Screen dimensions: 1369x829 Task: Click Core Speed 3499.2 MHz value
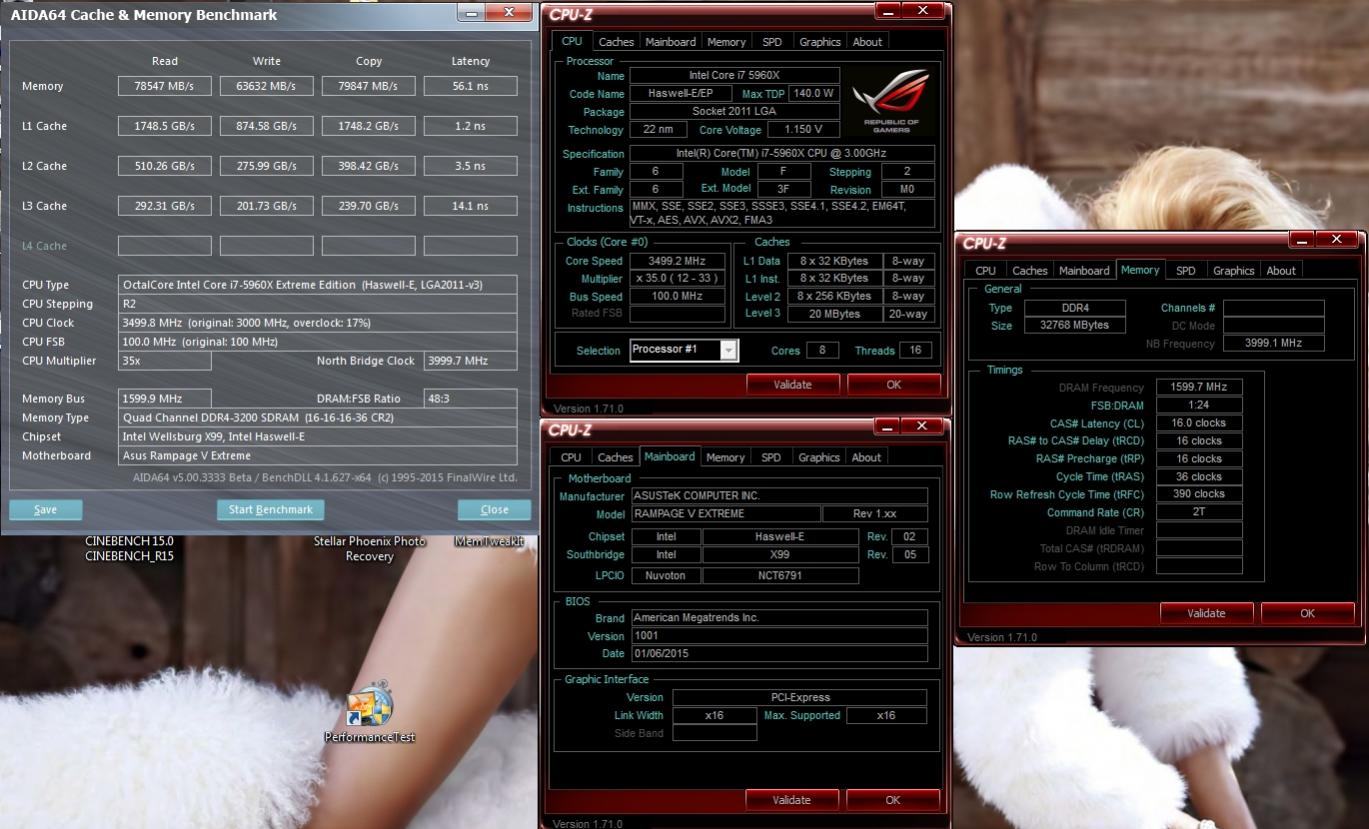677,261
